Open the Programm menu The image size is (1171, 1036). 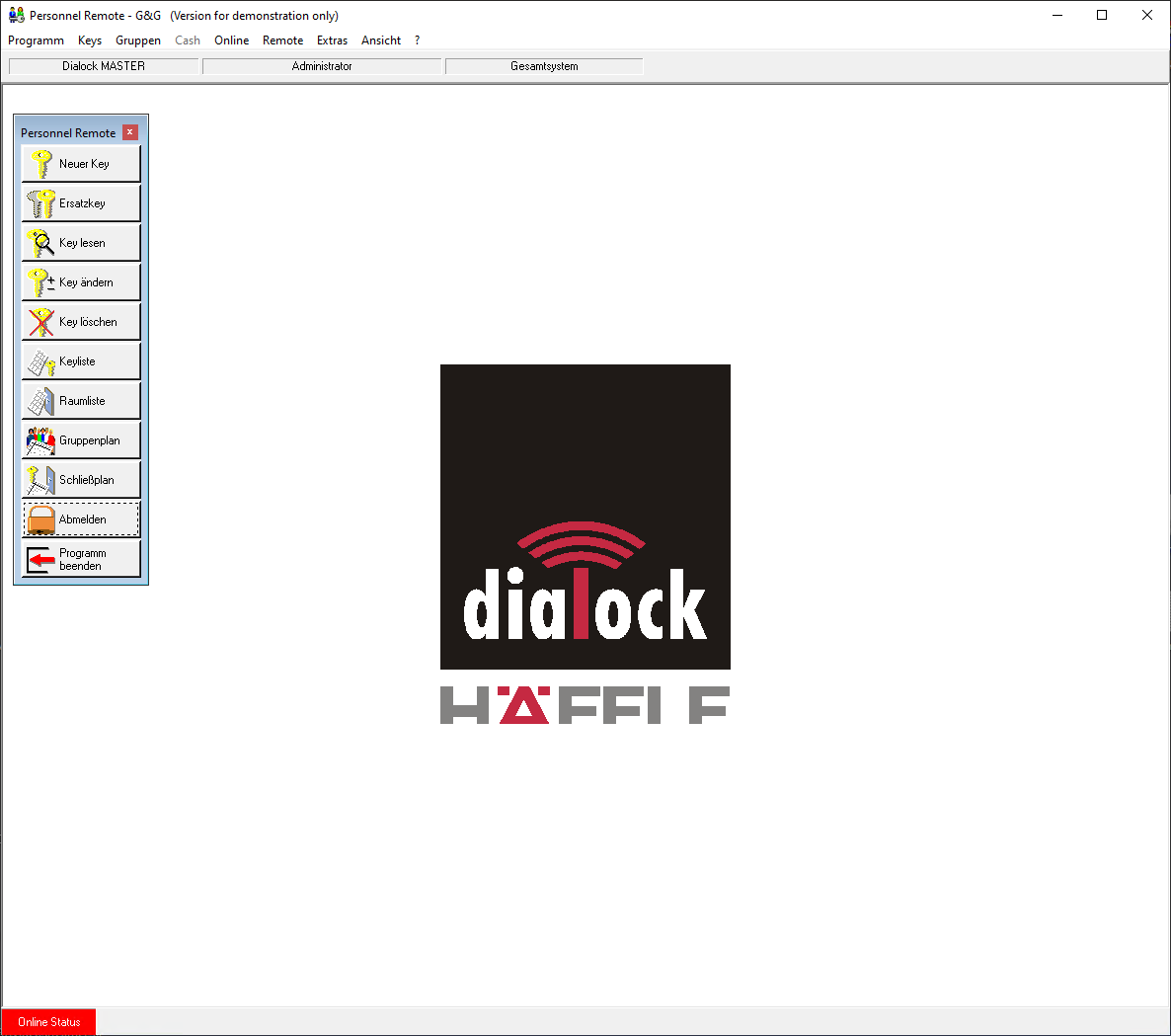[x=36, y=40]
